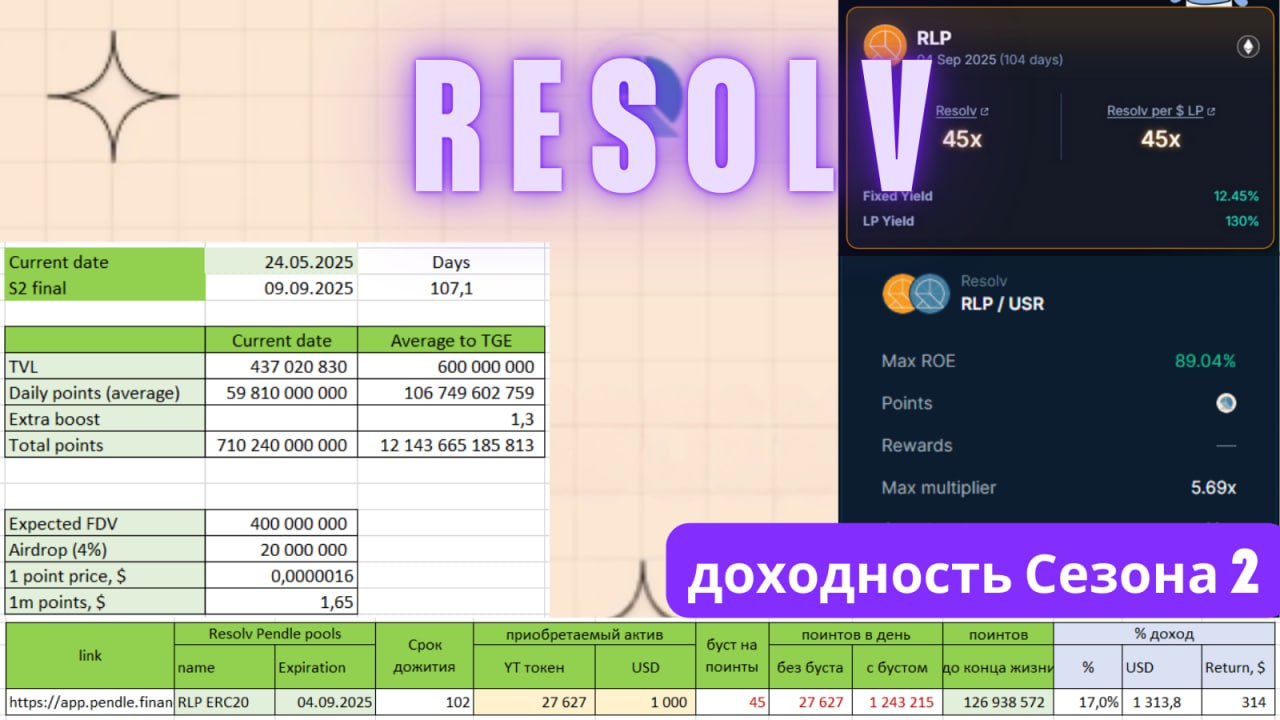
Task: Click the RLP / USR pair token icon
Action: pos(915,293)
